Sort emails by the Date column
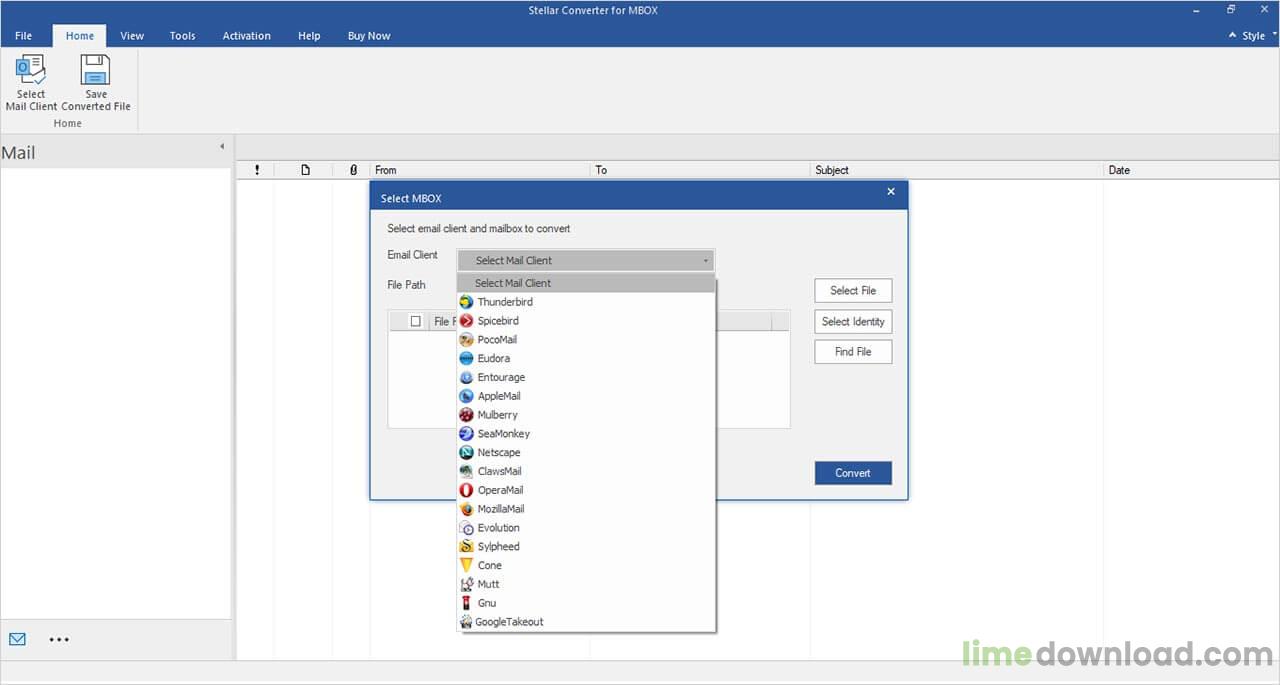1280x685 pixels. tap(1190, 170)
